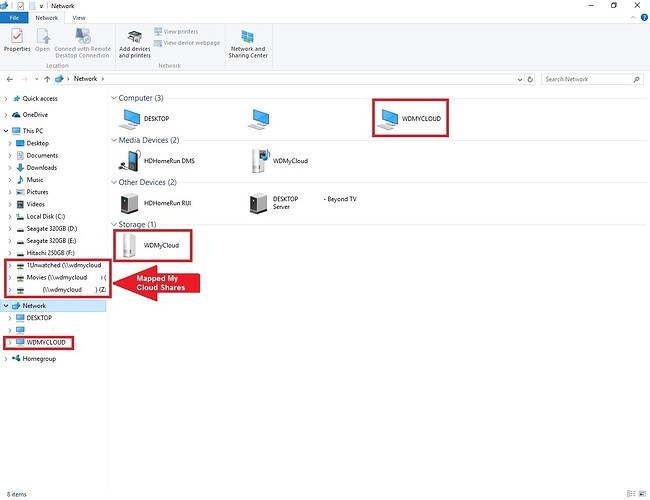Select WDMYCLOUD under Network in sidebar
The width and height of the screenshot is (650, 500).
(x=41, y=342)
